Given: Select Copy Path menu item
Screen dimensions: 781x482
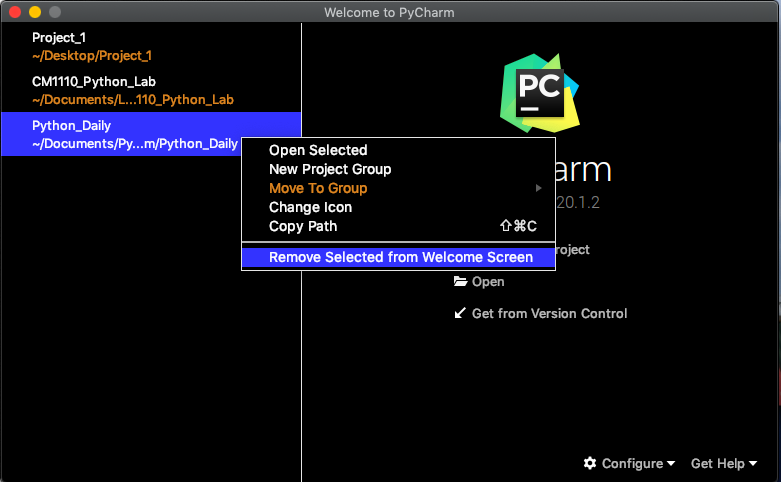Looking at the screenshot, I should coord(398,226).
